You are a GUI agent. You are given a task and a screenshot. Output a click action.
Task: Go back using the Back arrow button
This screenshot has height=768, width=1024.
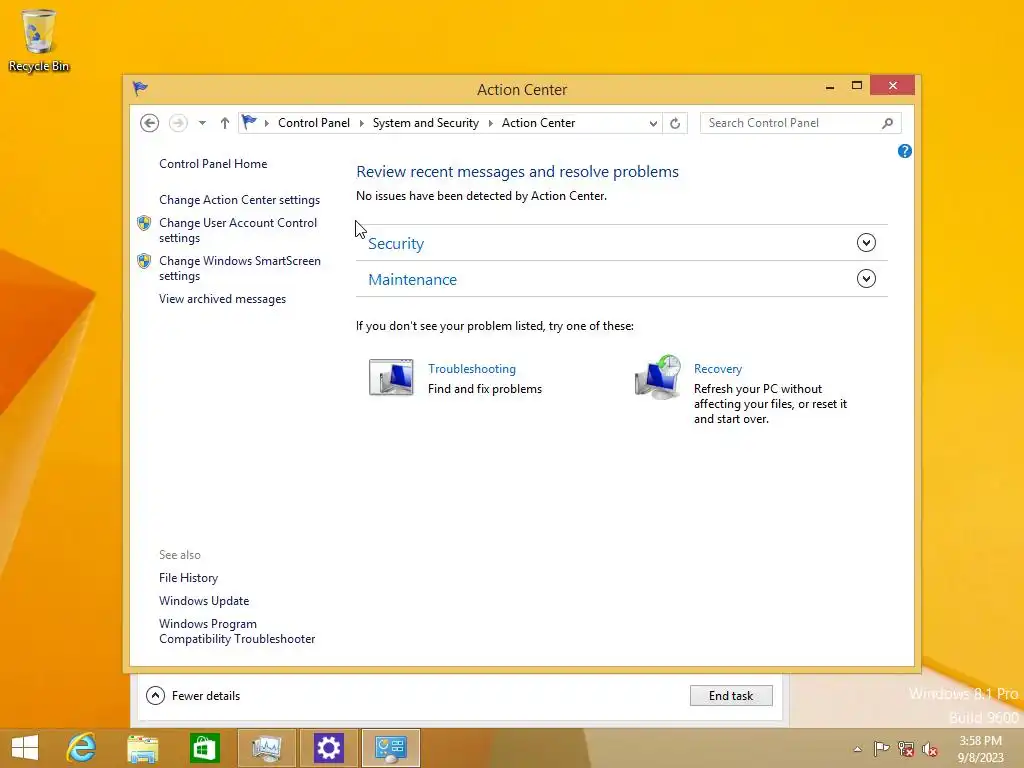click(150, 123)
